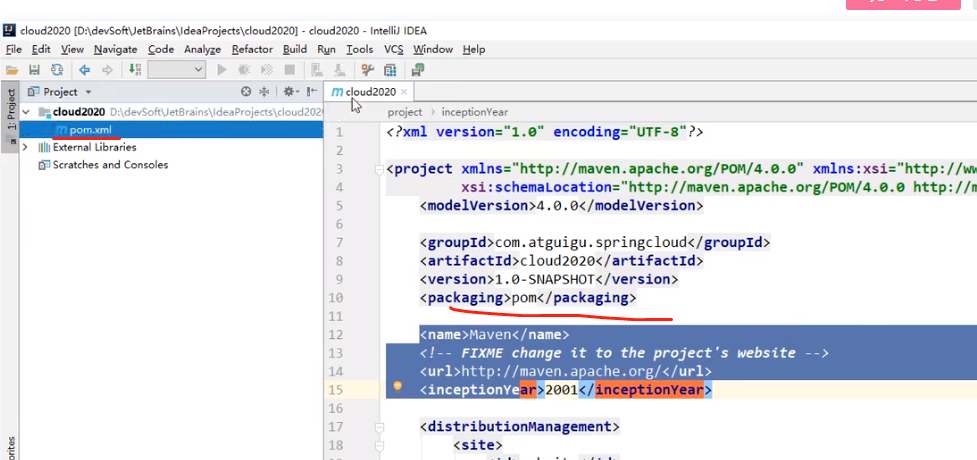The width and height of the screenshot is (977, 460).
Task: Open the Navigate menu
Action: [116, 49]
